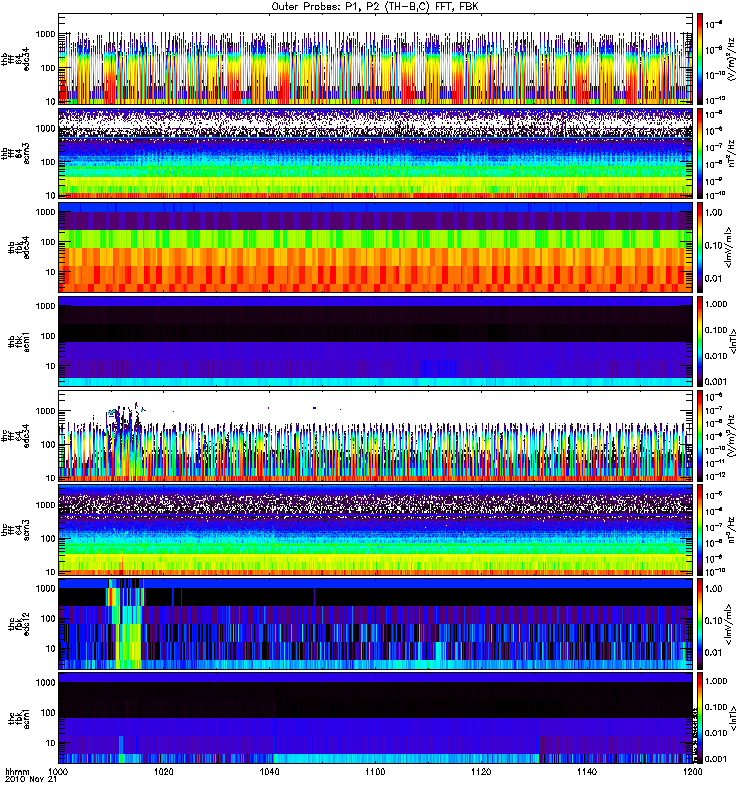Click the '0.10' value on thc fbk edc12 color bar
This screenshot has height=800, width=750.
pyautogui.click(x=713, y=620)
